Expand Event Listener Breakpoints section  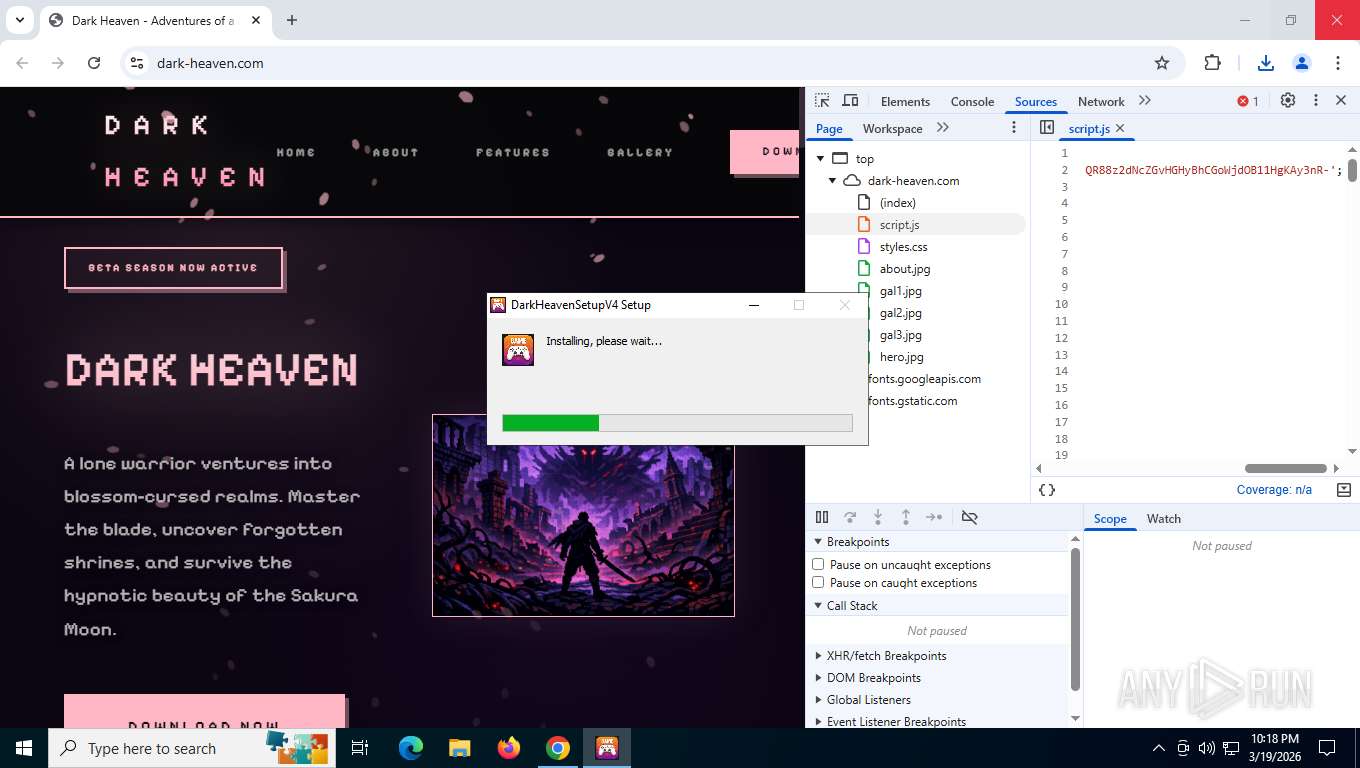tap(818, 722)
